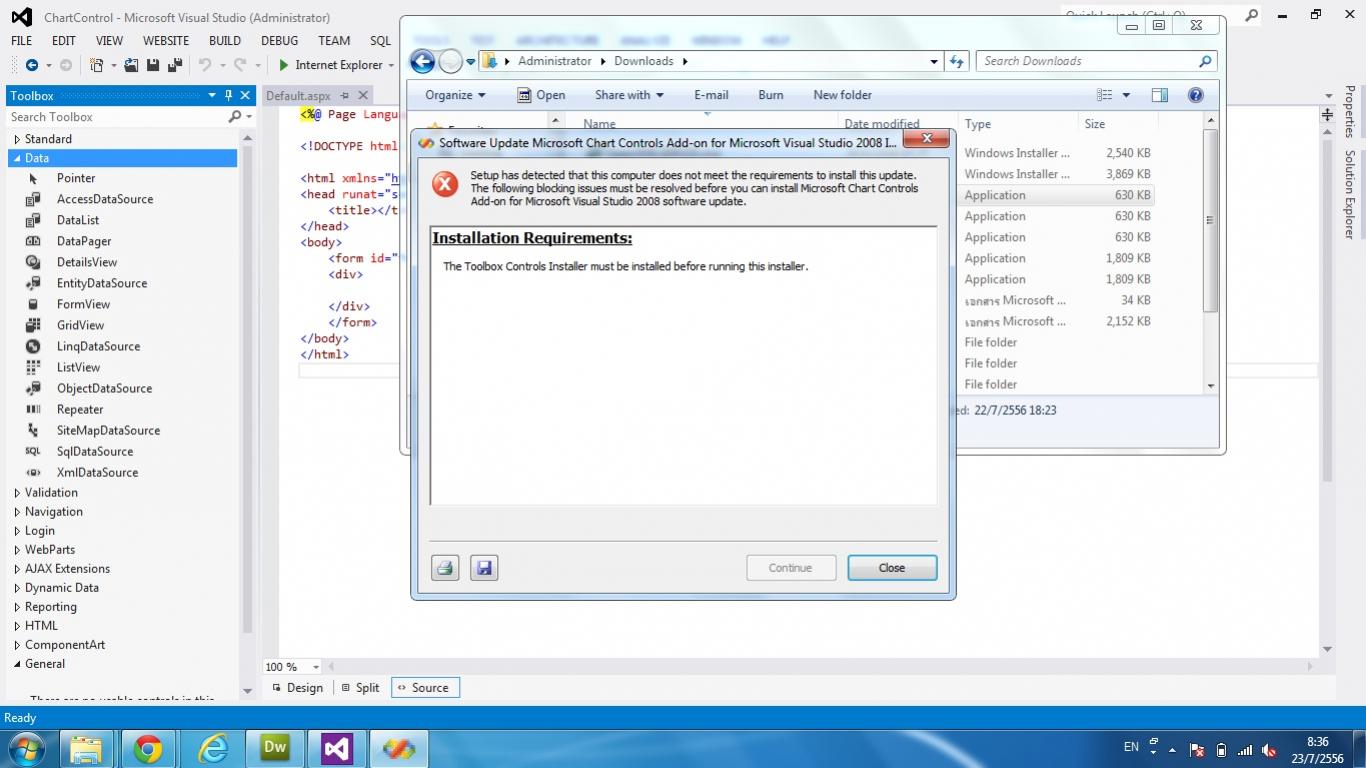The image size is (1366, 768).
Task: Close the Toolbox panel
Action: (x=245, y=95)
